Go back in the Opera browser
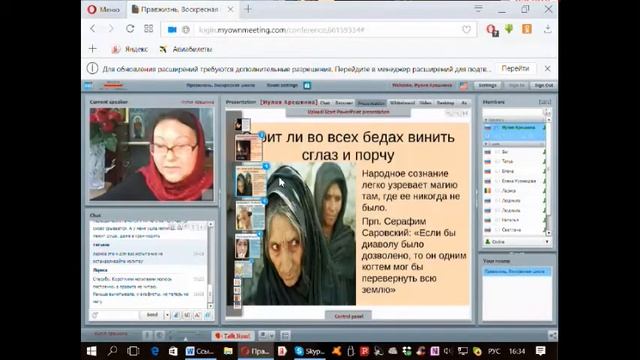640x360 pixels. 93,29
